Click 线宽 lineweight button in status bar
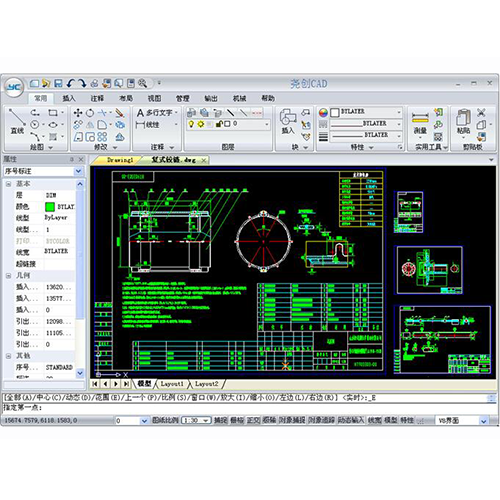Image resolution: width=500 pixels, height=500 pixels. pyautogui.click(x=374, y=420)
